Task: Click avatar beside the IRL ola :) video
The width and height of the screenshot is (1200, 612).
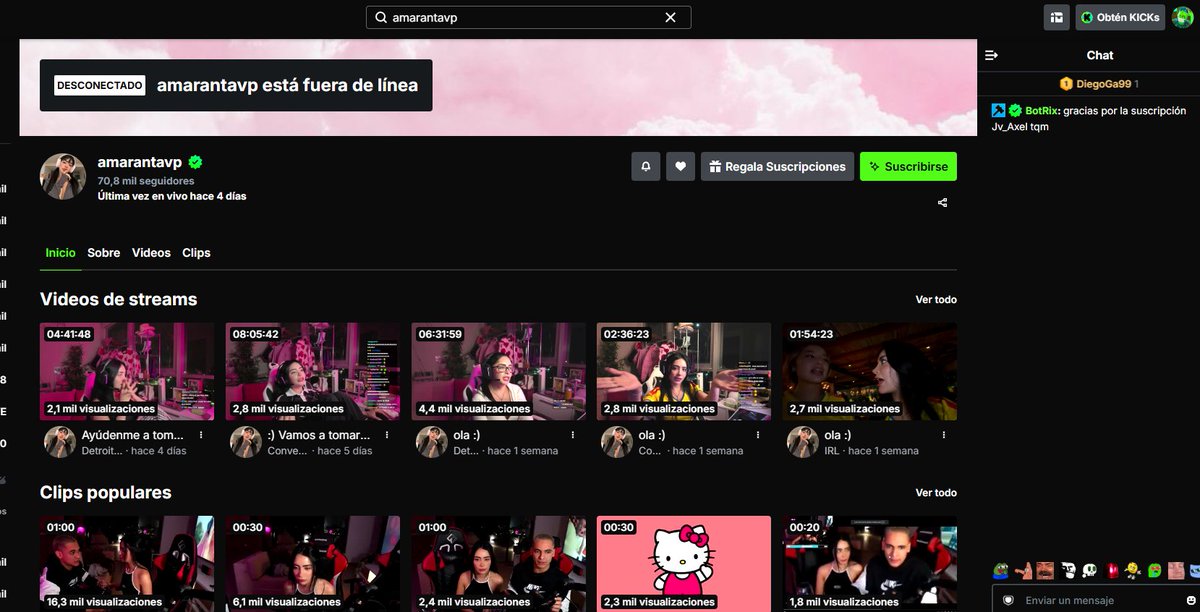Action: coord(803,442)
